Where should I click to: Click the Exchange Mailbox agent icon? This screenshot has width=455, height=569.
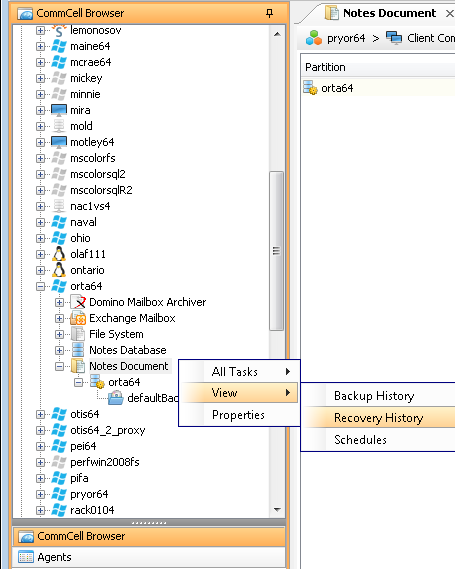(78, 318)
